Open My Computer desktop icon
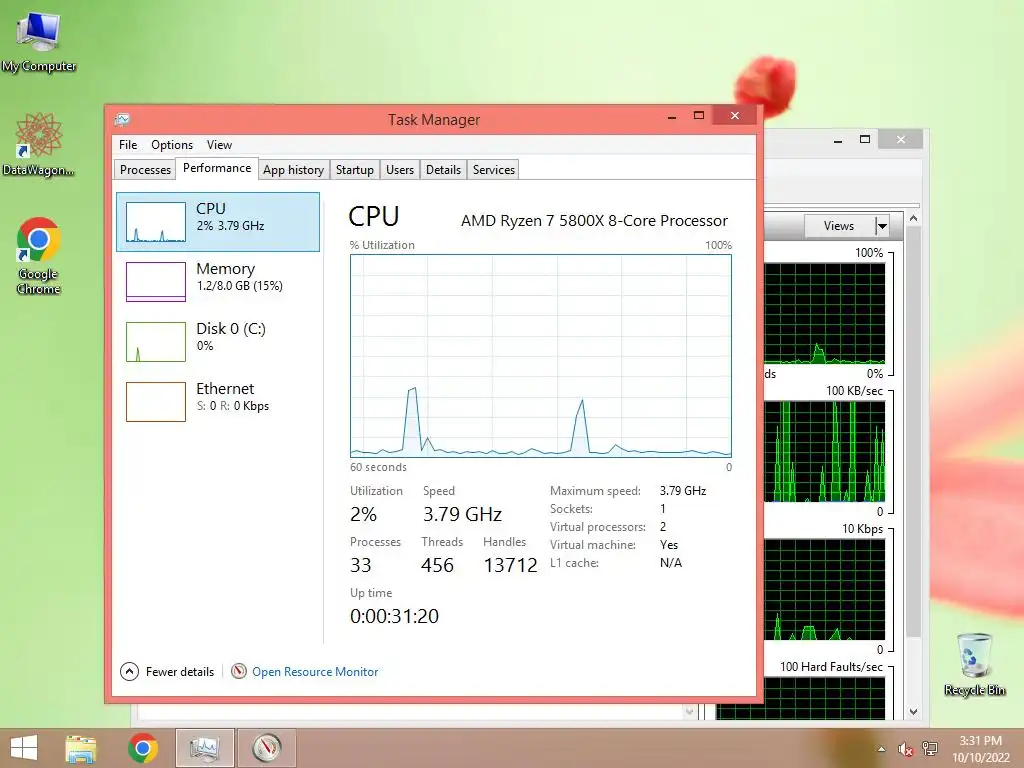Image resolution: width=1024 pixels, height=768 pixels. (39, 41)
